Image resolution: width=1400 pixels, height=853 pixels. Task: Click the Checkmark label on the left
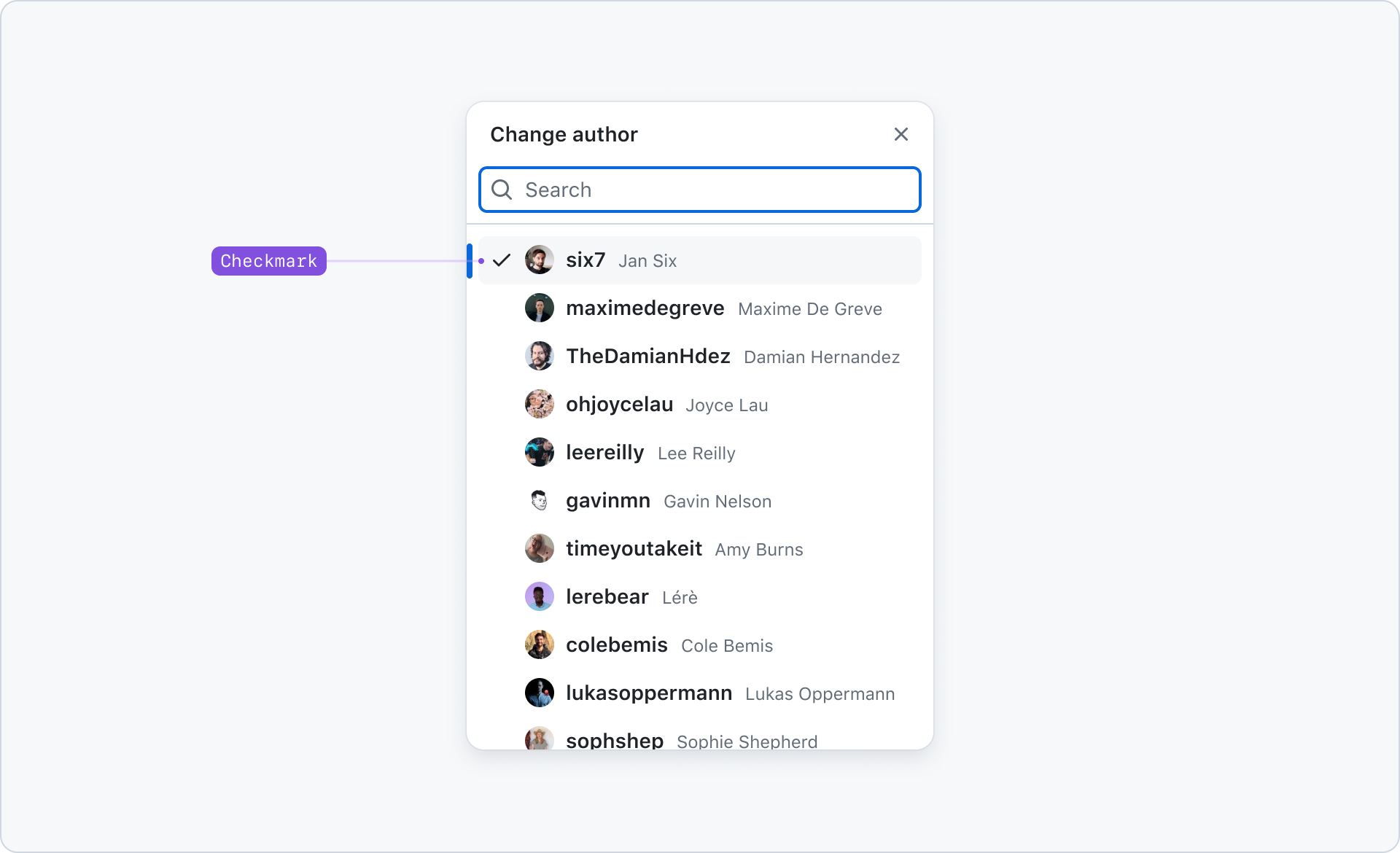tap(268, 260)
